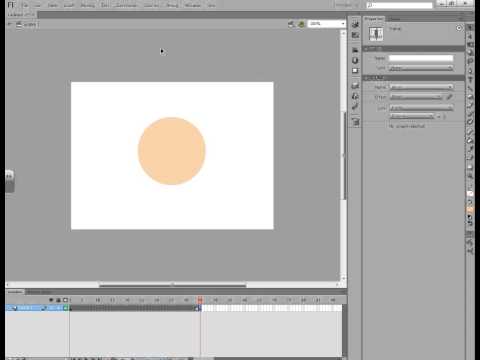Screen dimensions: 480x360
Task: Select the 3D Rotation tool
Action: (470, 53)
